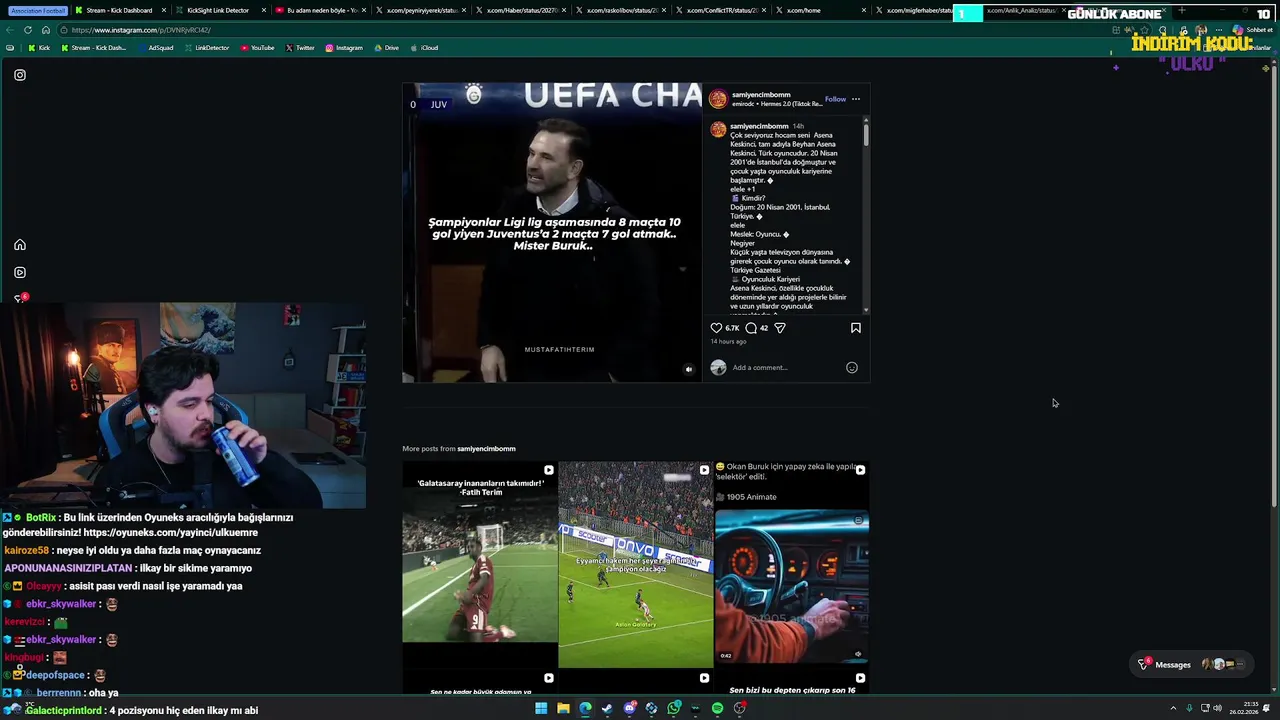Unmute the video with the speaker icon
The width and height of the screenshot is (1280, 720).
(688, 369)
